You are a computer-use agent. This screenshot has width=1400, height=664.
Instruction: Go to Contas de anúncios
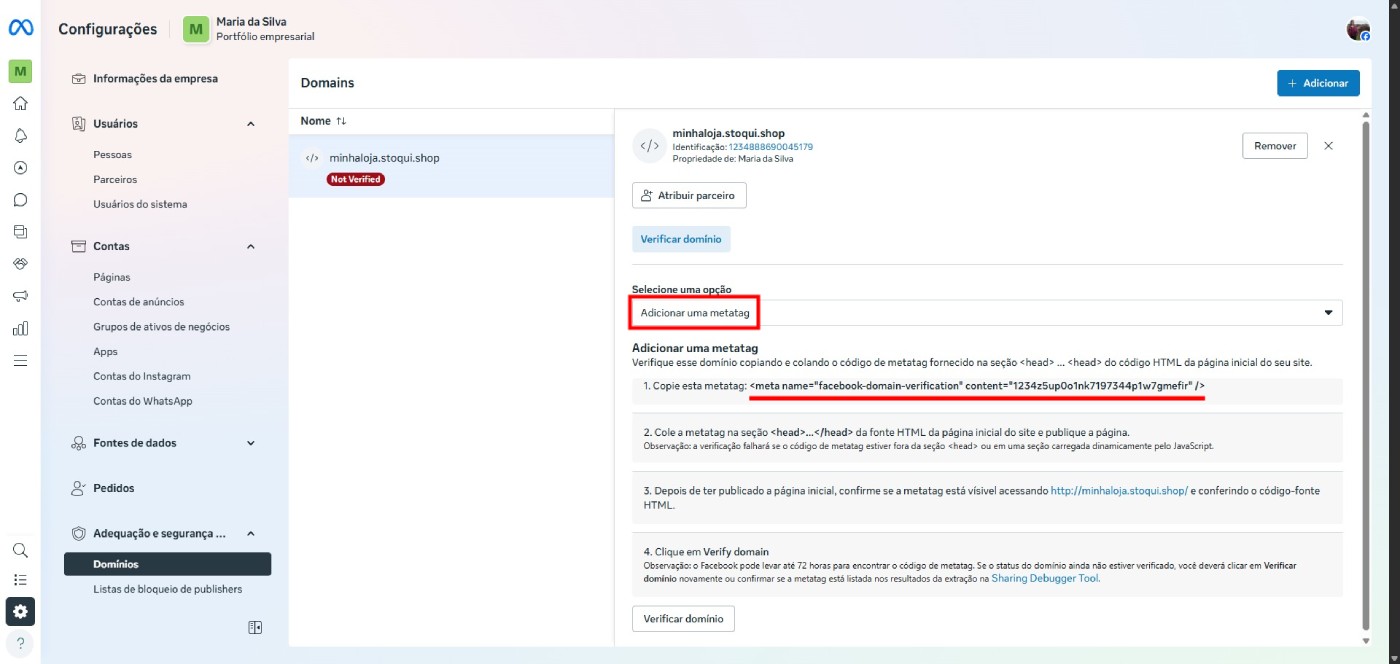pyautogui.click(x=138, y=302)
